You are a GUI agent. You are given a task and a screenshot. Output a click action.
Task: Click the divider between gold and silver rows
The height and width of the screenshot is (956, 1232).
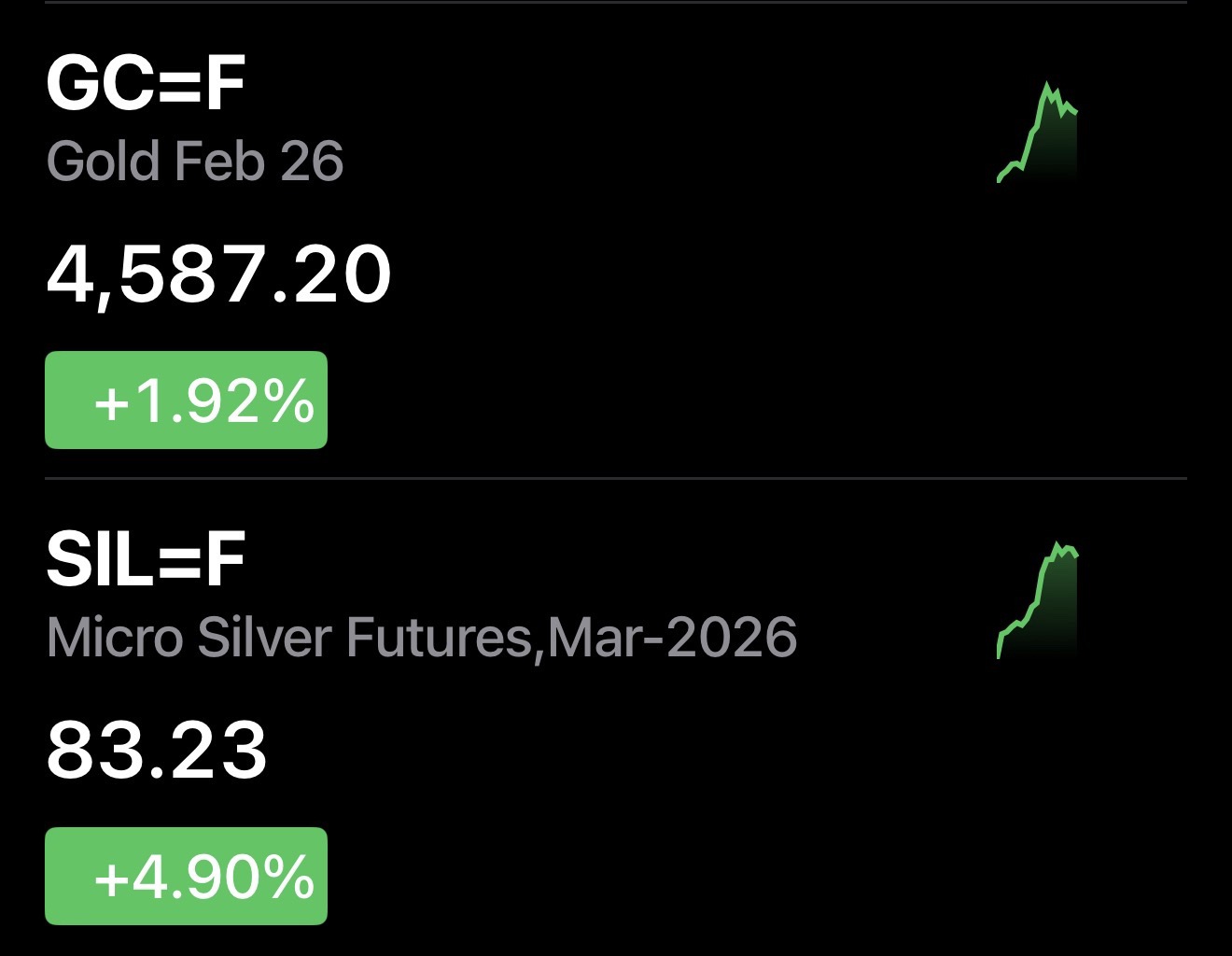pyautogui.click(x=616, y=479)
